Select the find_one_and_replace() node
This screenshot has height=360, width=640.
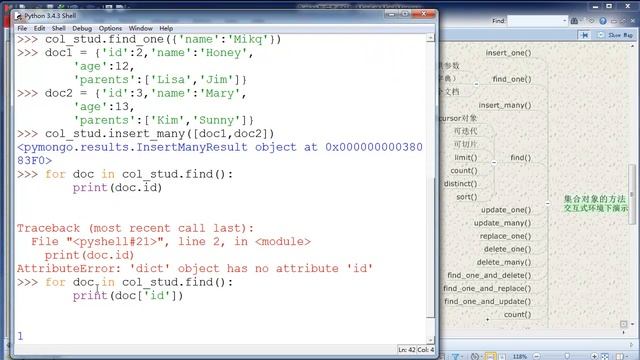pyautogui.click(x=487, y=288)
